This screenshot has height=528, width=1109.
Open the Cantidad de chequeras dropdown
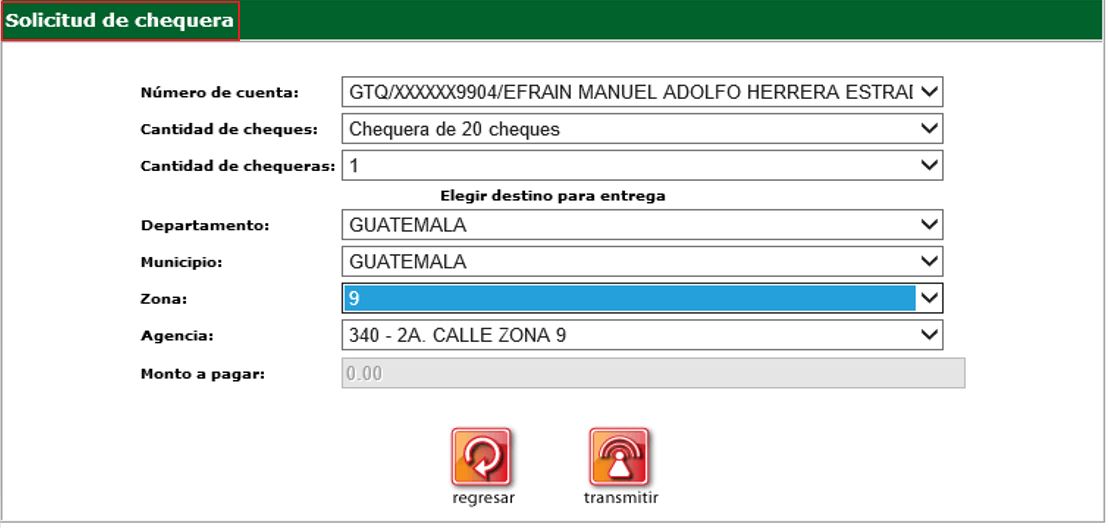(x=641, y=164)
